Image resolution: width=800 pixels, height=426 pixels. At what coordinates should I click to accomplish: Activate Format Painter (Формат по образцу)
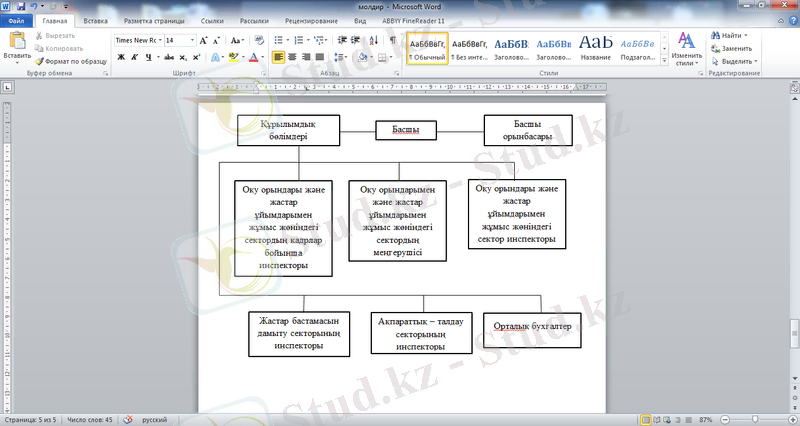click(x=71, y=61)
